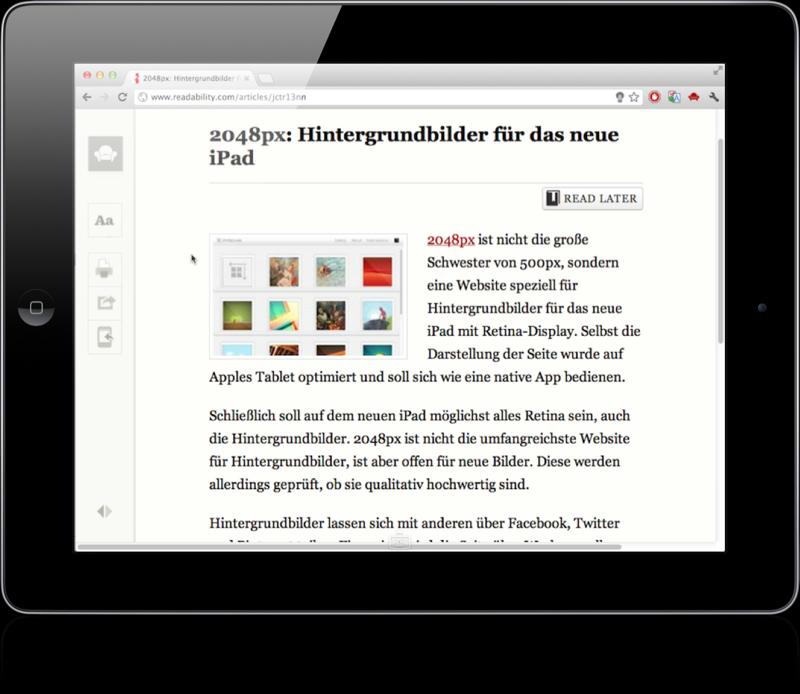Focus the readability.com address bar
Screen dimensions: 800x694
[x=375, y=97]
